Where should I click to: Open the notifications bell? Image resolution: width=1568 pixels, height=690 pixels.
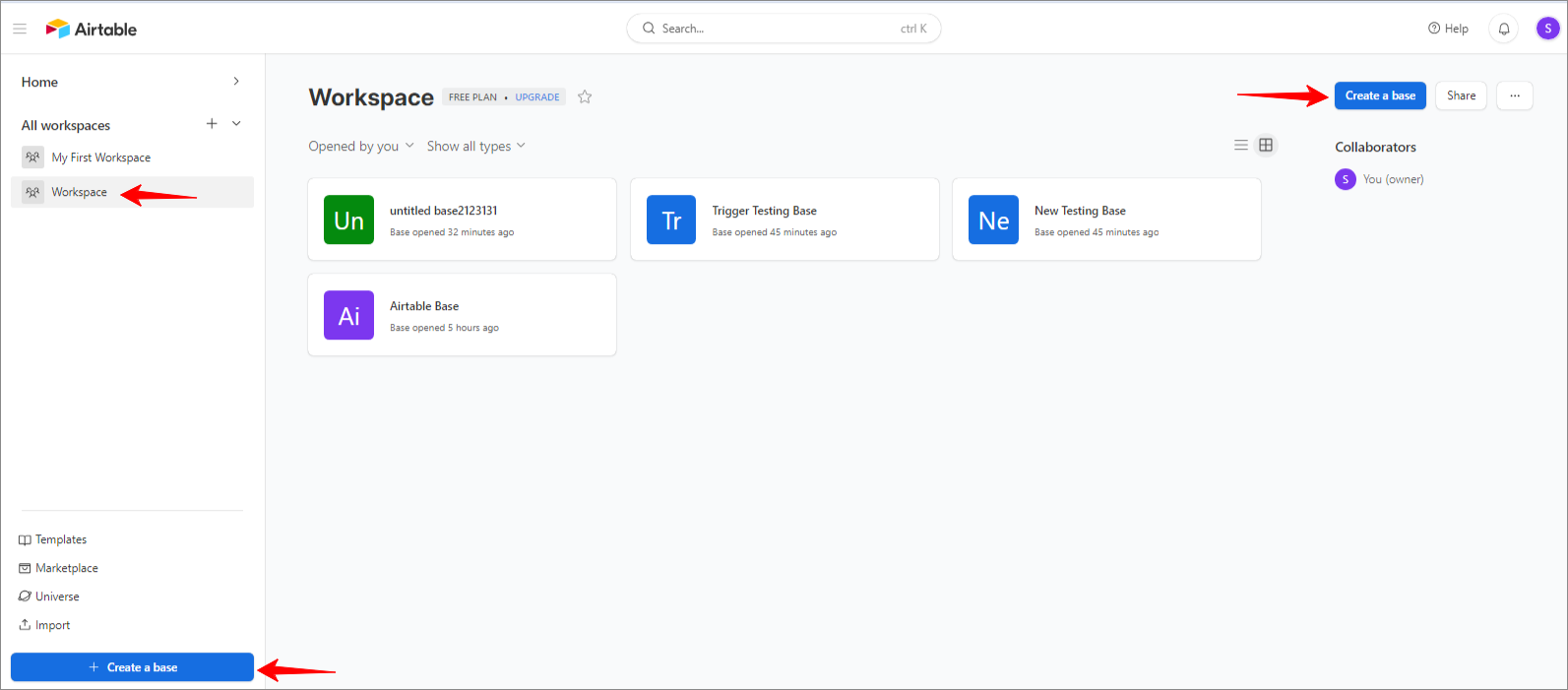1504,29
